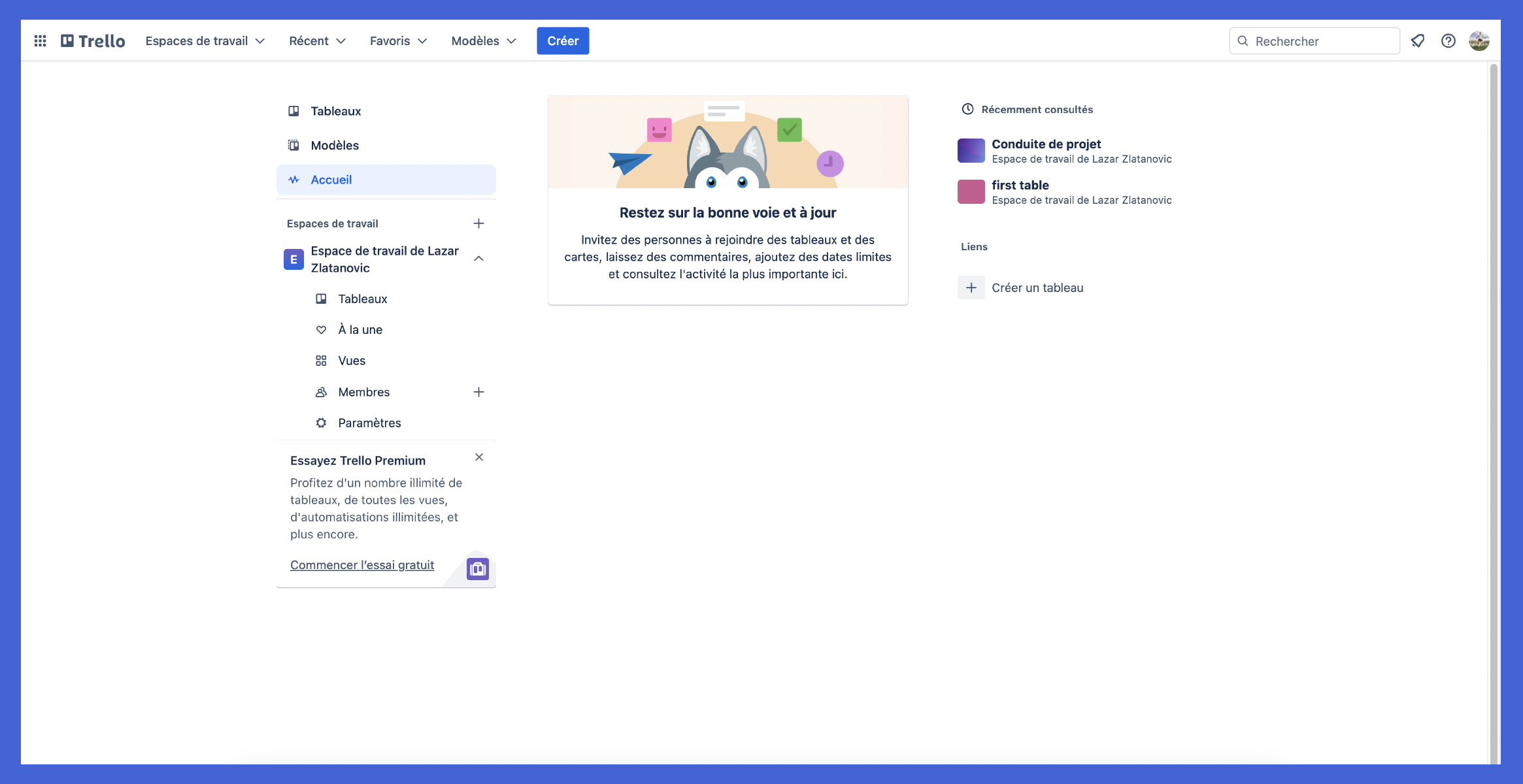1523x784 pixels.
Task: Open the profile avatar menu
Action: click(x=1479, y=41)
